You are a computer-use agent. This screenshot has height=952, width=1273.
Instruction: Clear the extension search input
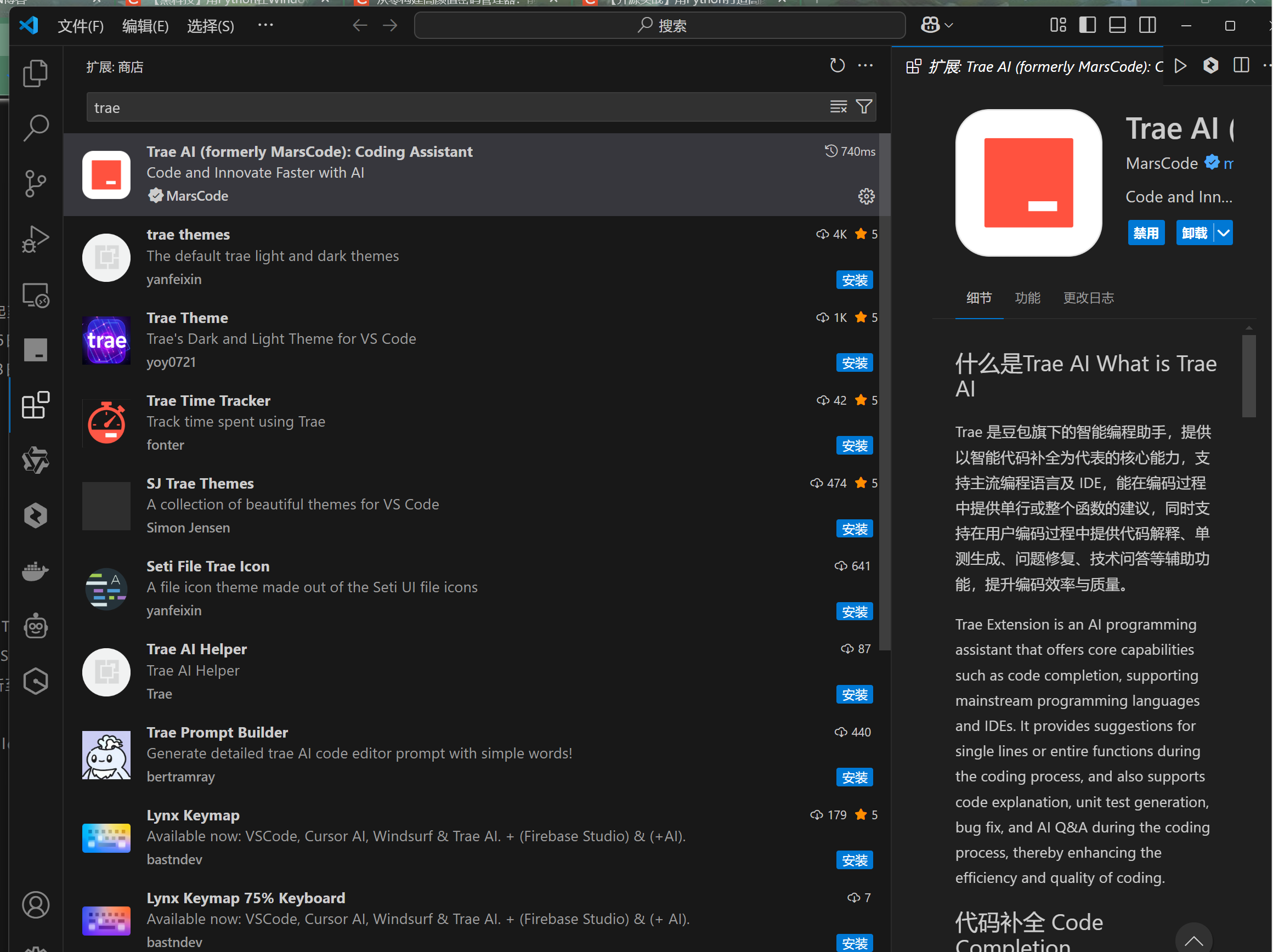[x=838, y=106]
